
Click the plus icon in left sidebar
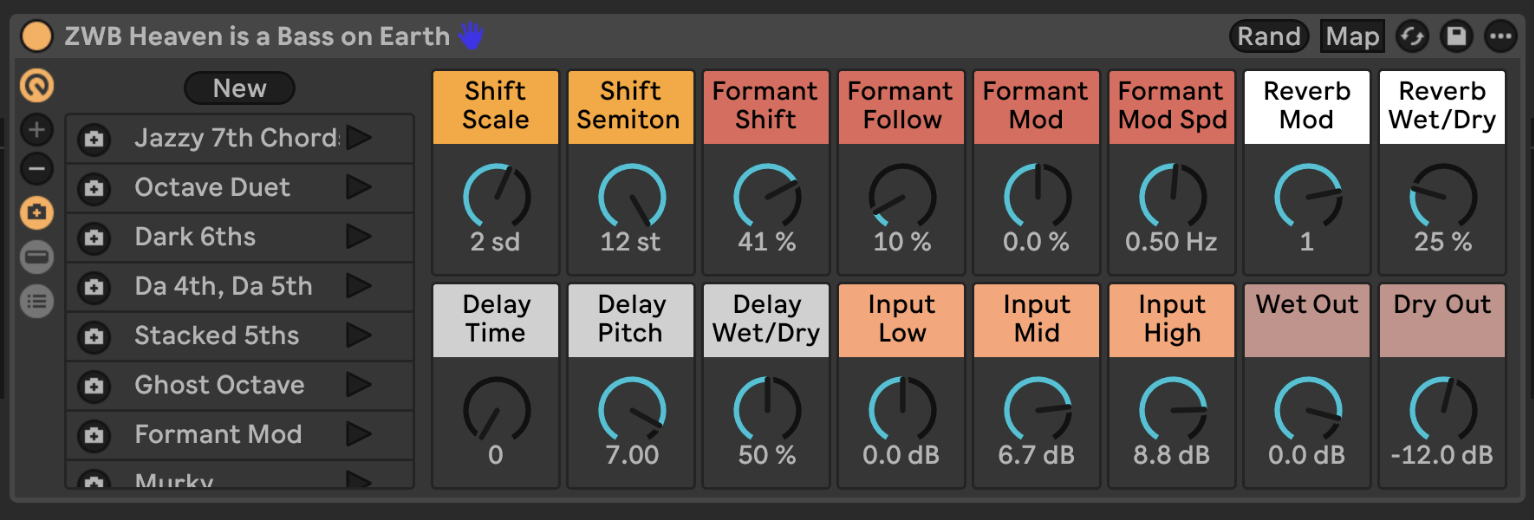[37, 129]
